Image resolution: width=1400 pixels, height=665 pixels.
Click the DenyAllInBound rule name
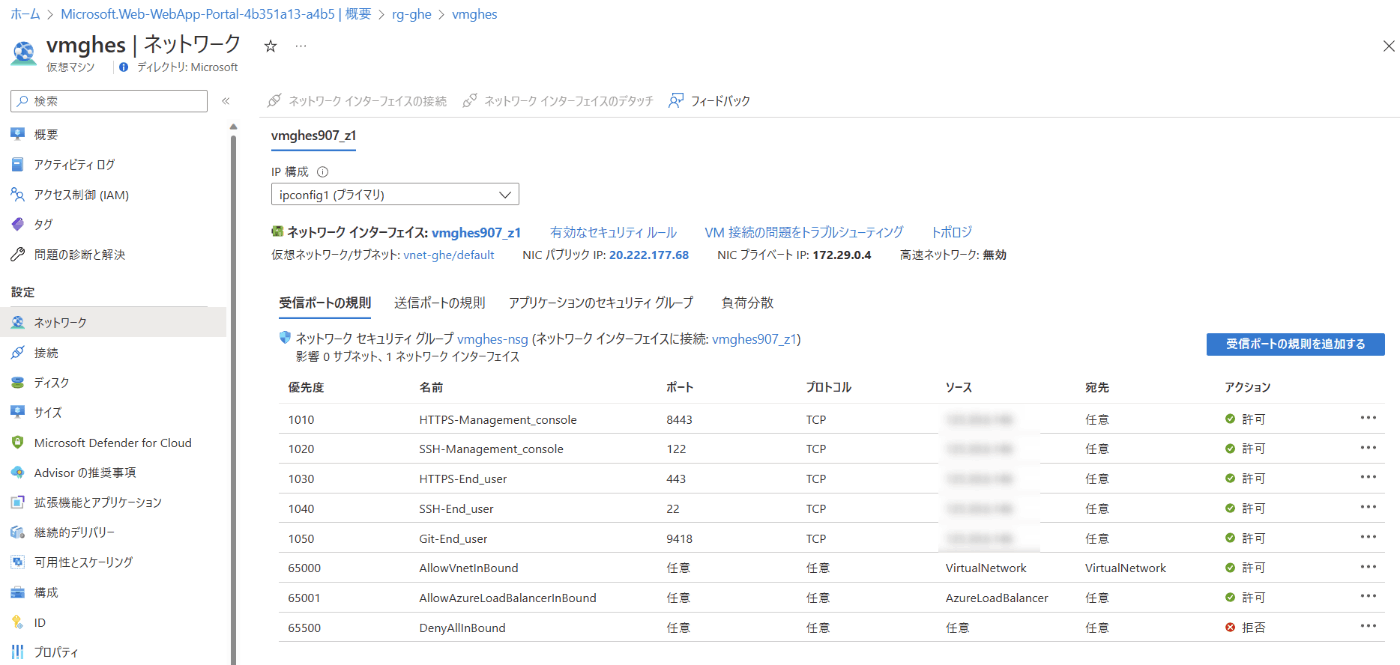pos(462,628)
